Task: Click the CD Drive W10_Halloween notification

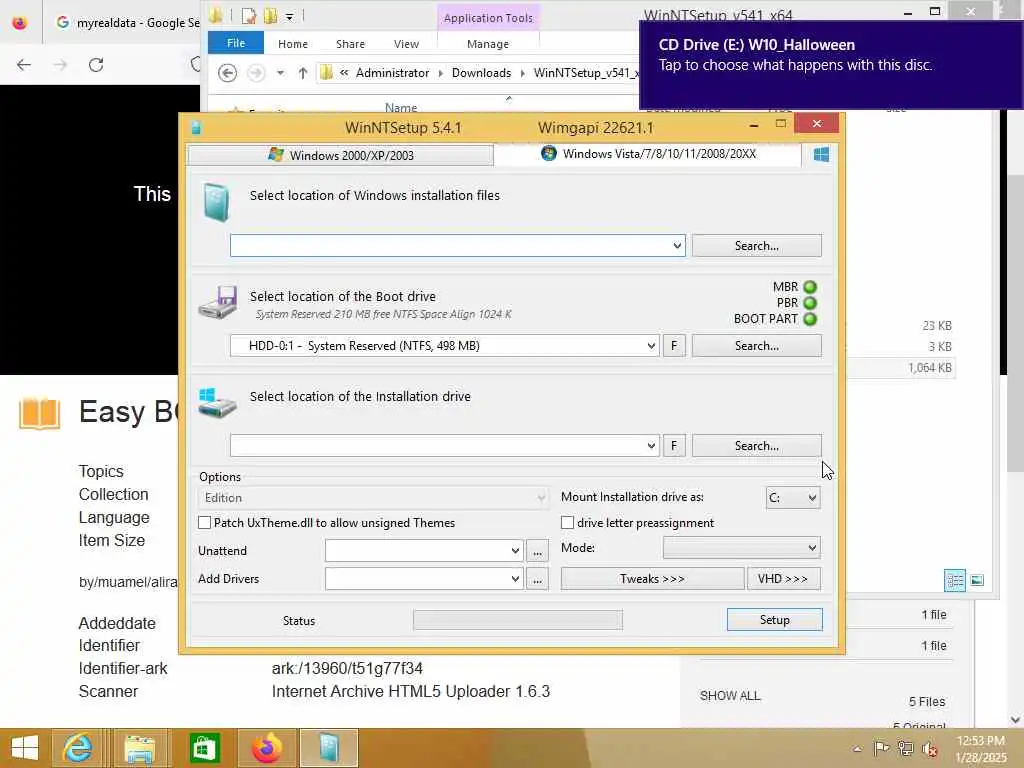Action: [x=831, y=64]
